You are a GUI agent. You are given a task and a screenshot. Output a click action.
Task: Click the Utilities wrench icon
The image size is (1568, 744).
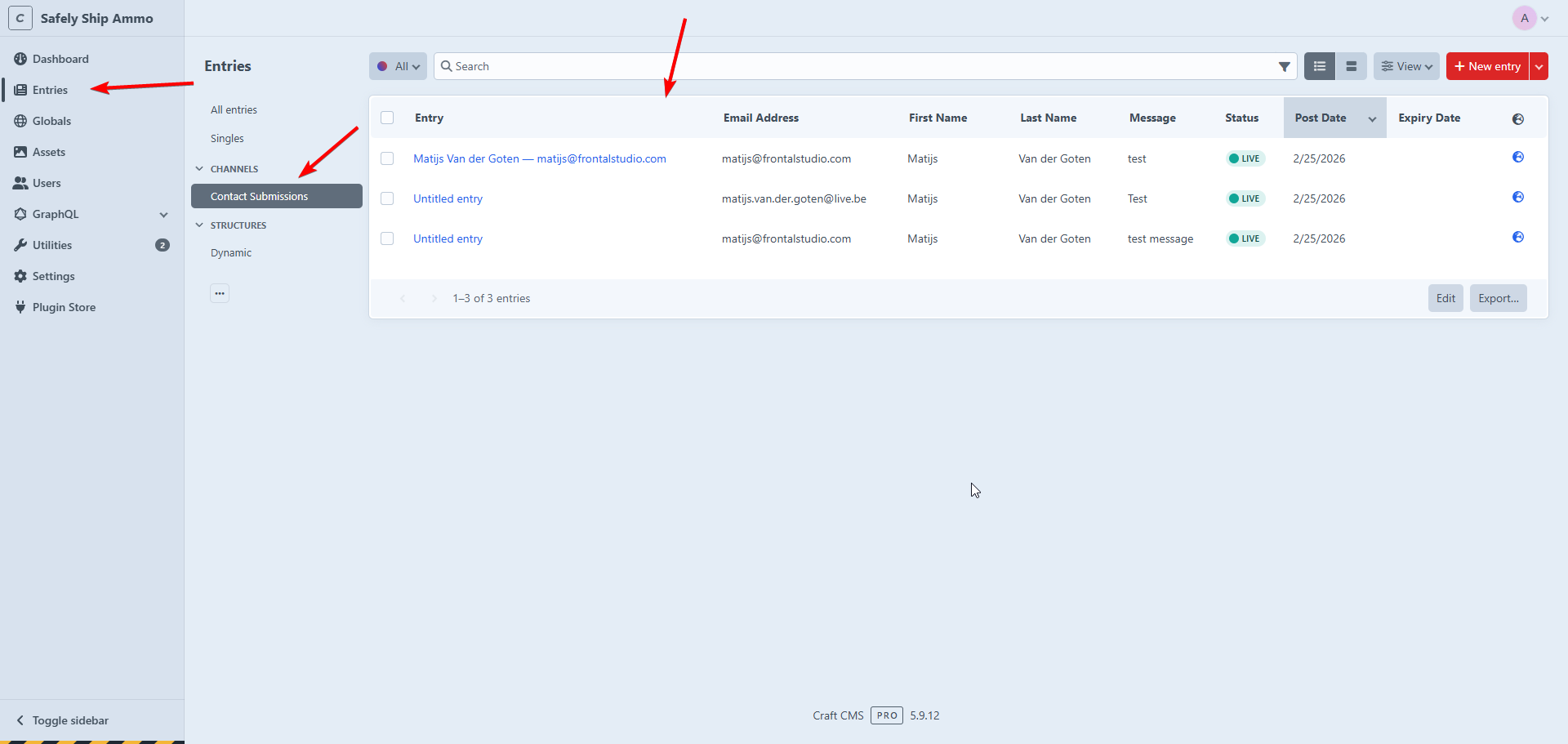20,245
